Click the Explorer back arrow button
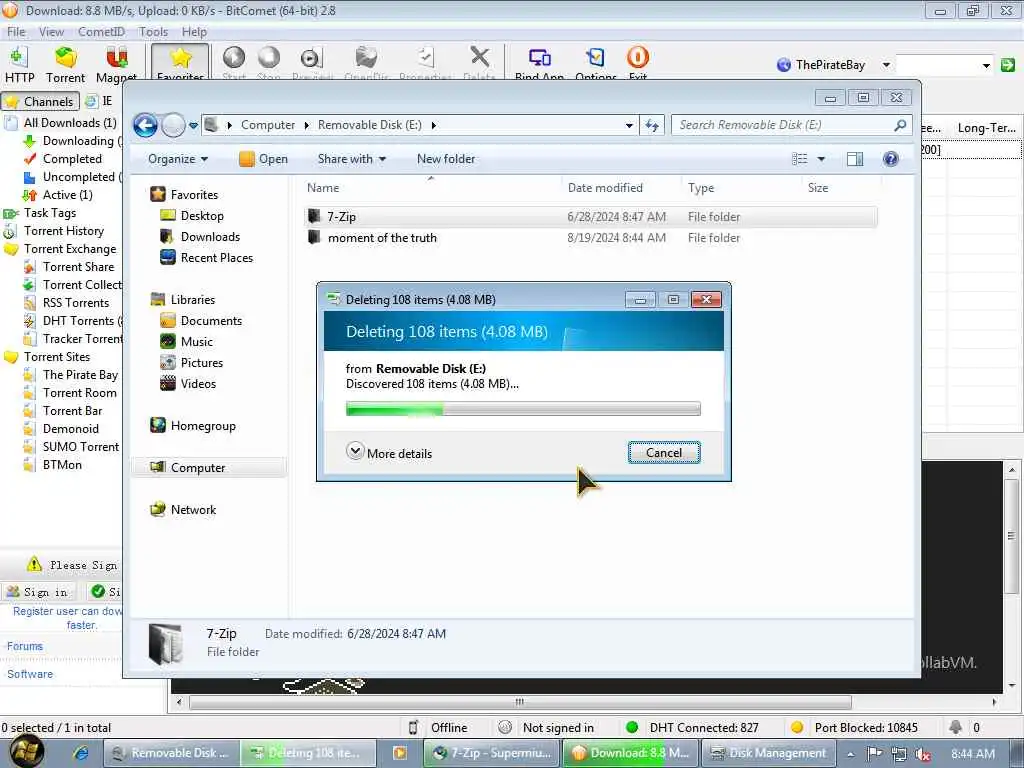Viewport: 1024px width, 768px height. [x=145, y=125]
